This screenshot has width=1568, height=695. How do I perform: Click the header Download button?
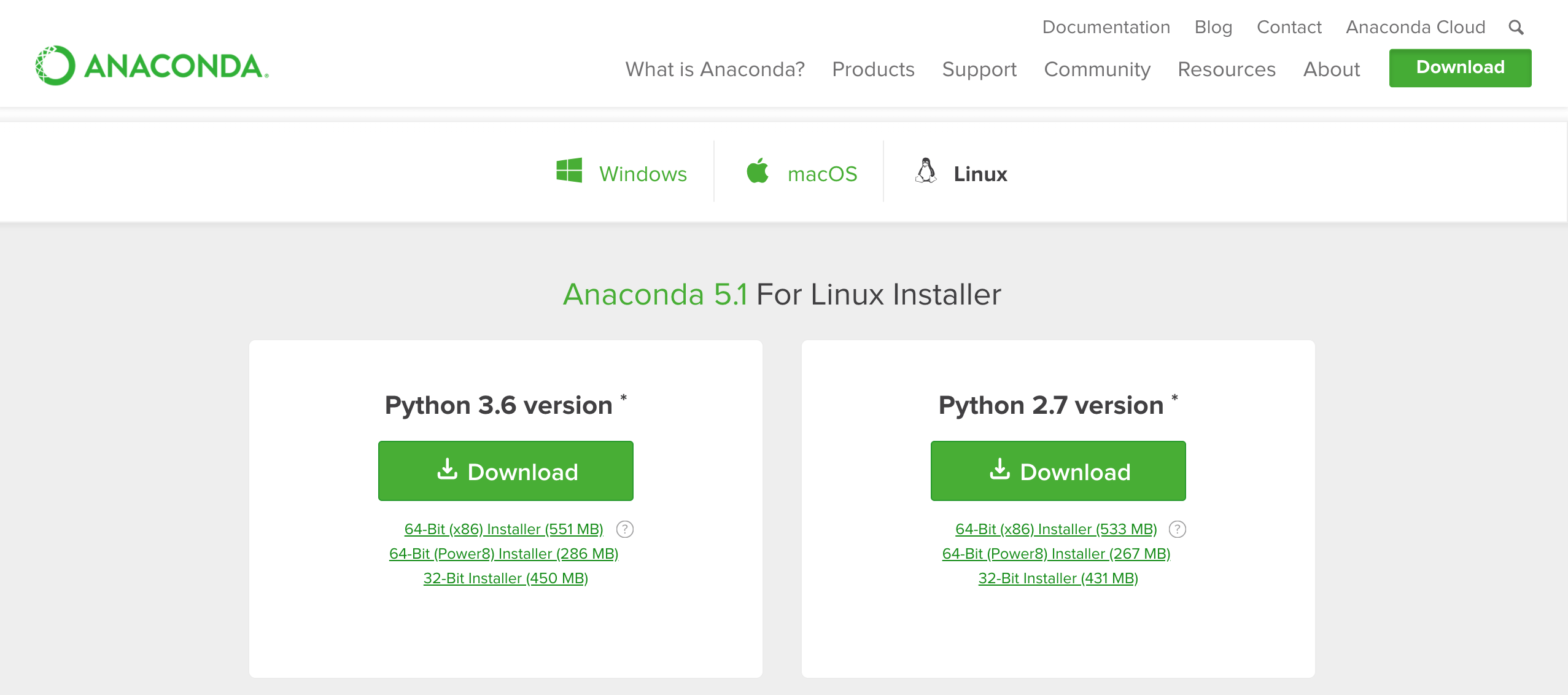pos(1460,68)
